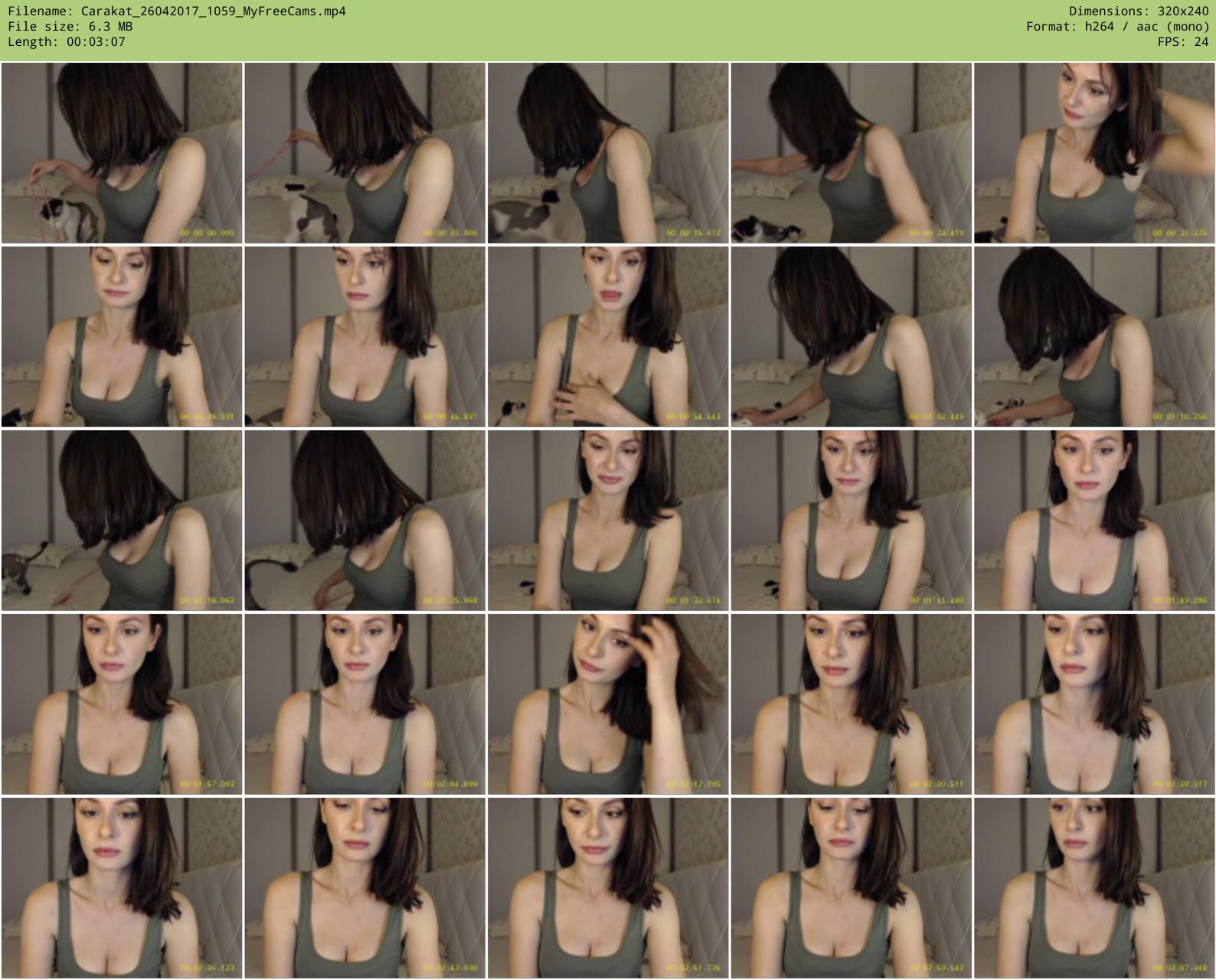Click the Length: 00:03:07 label

(x=67, y=42)
